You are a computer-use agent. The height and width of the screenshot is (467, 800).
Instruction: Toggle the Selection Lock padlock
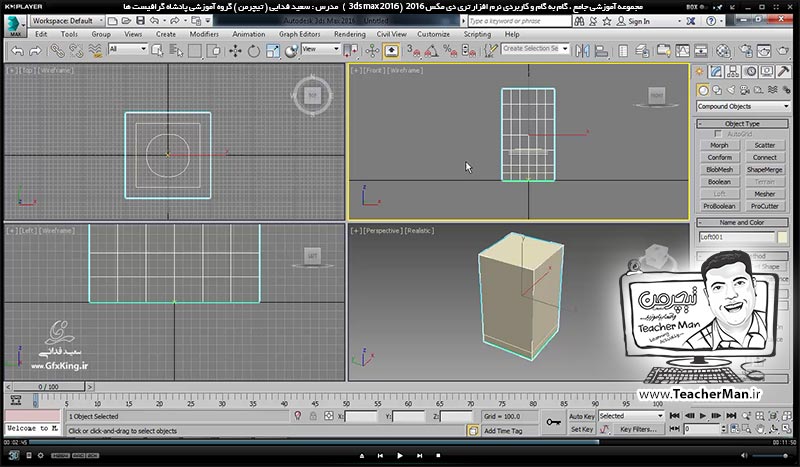(313, 416)
